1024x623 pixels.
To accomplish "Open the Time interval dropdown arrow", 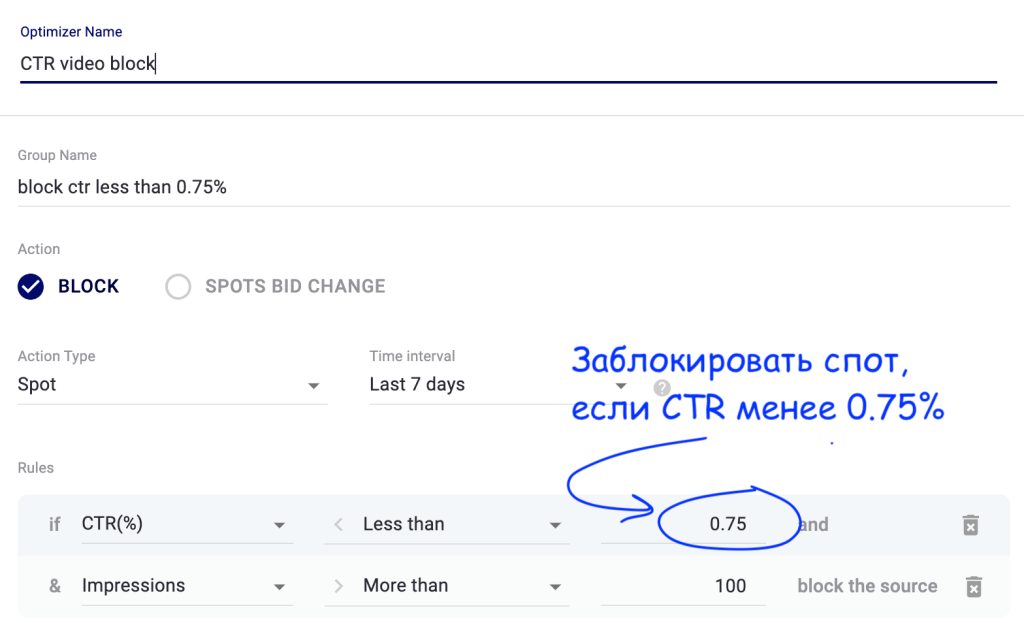I will [621, 385].
